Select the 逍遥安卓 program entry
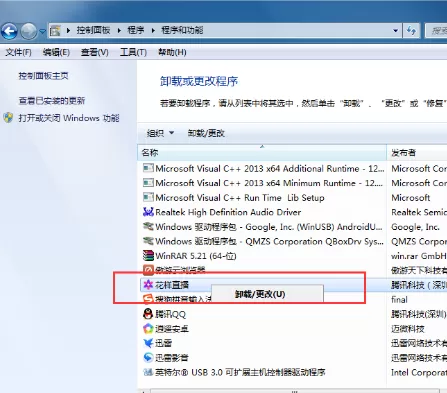The height and width of the screenshot is (393, 447). 172,329
